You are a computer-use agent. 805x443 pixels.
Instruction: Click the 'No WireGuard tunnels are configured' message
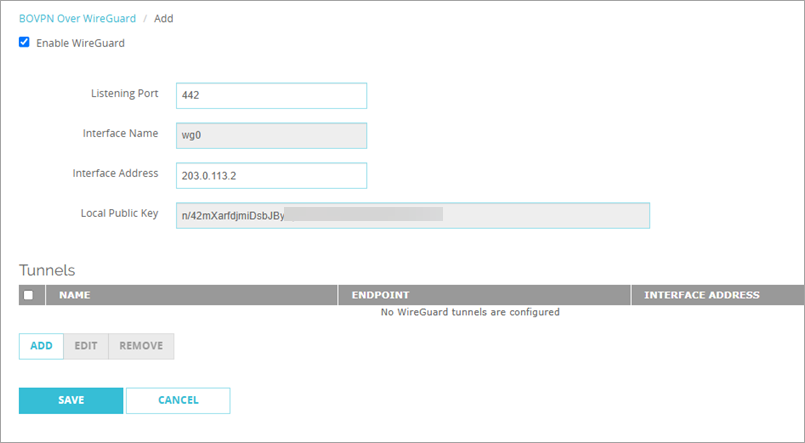coord(470,312)
